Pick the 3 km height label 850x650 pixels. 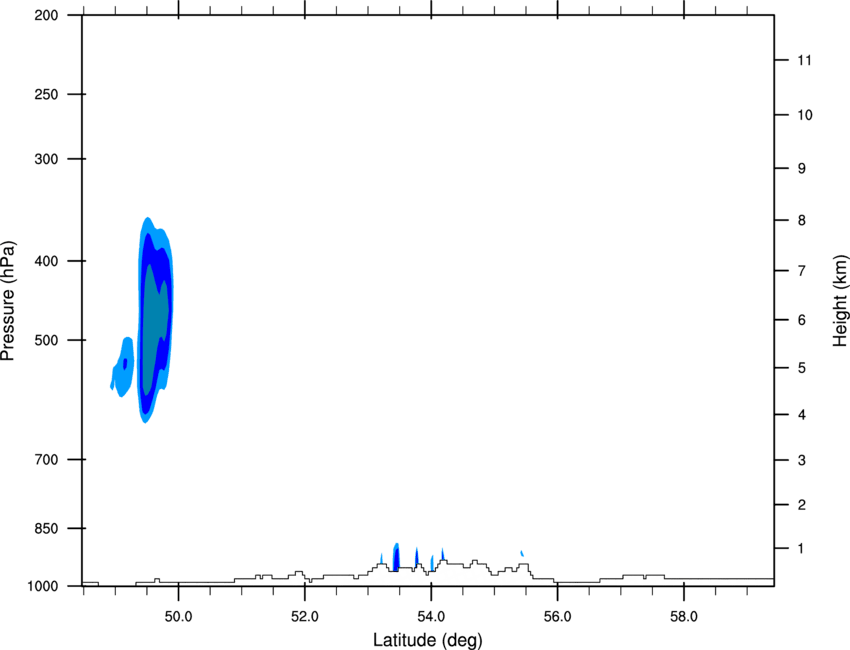tap(802, 460)
